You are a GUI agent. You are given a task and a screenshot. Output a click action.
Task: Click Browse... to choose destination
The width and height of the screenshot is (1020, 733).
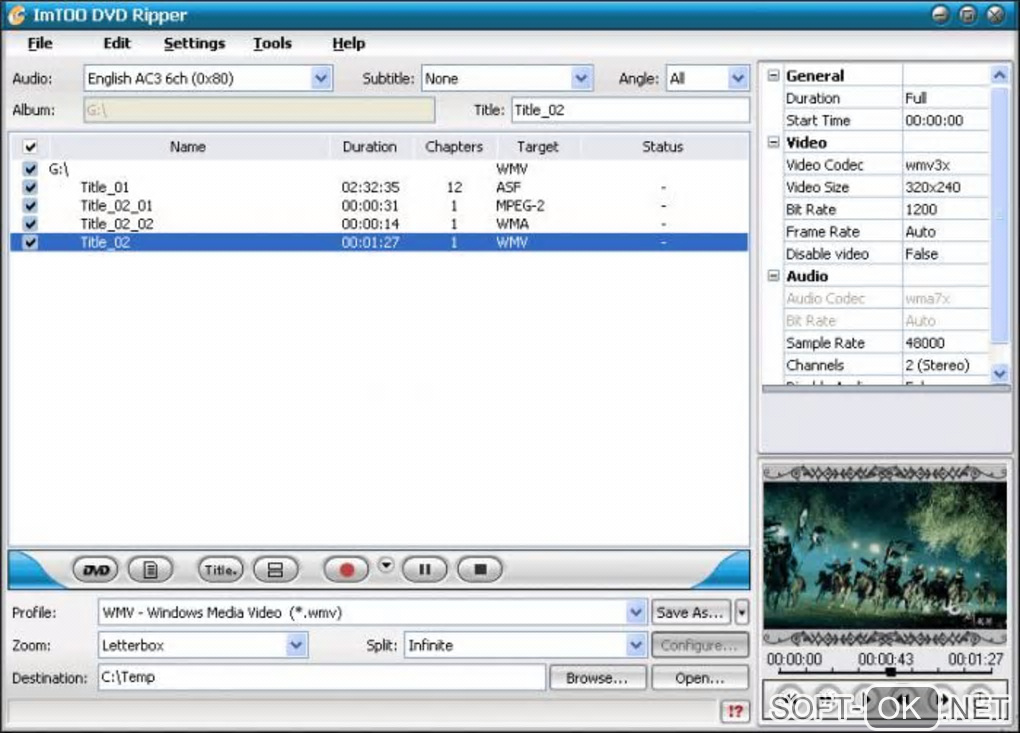[597, 678]
